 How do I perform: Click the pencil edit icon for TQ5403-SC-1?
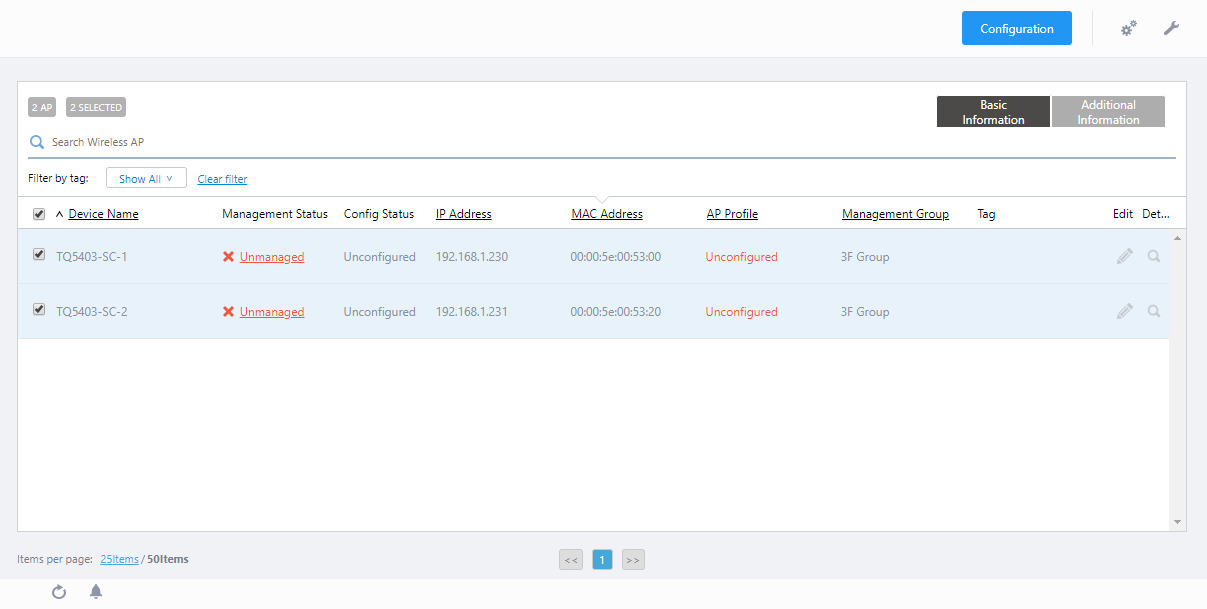pyautogui.click(x=1125, y=256)
